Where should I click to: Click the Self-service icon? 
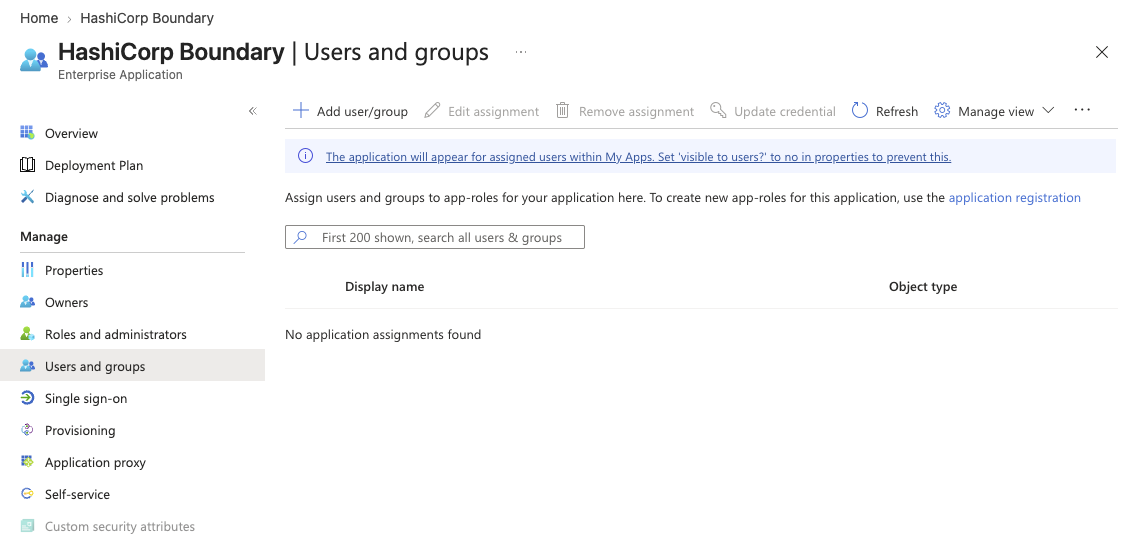tap(27, 493)
